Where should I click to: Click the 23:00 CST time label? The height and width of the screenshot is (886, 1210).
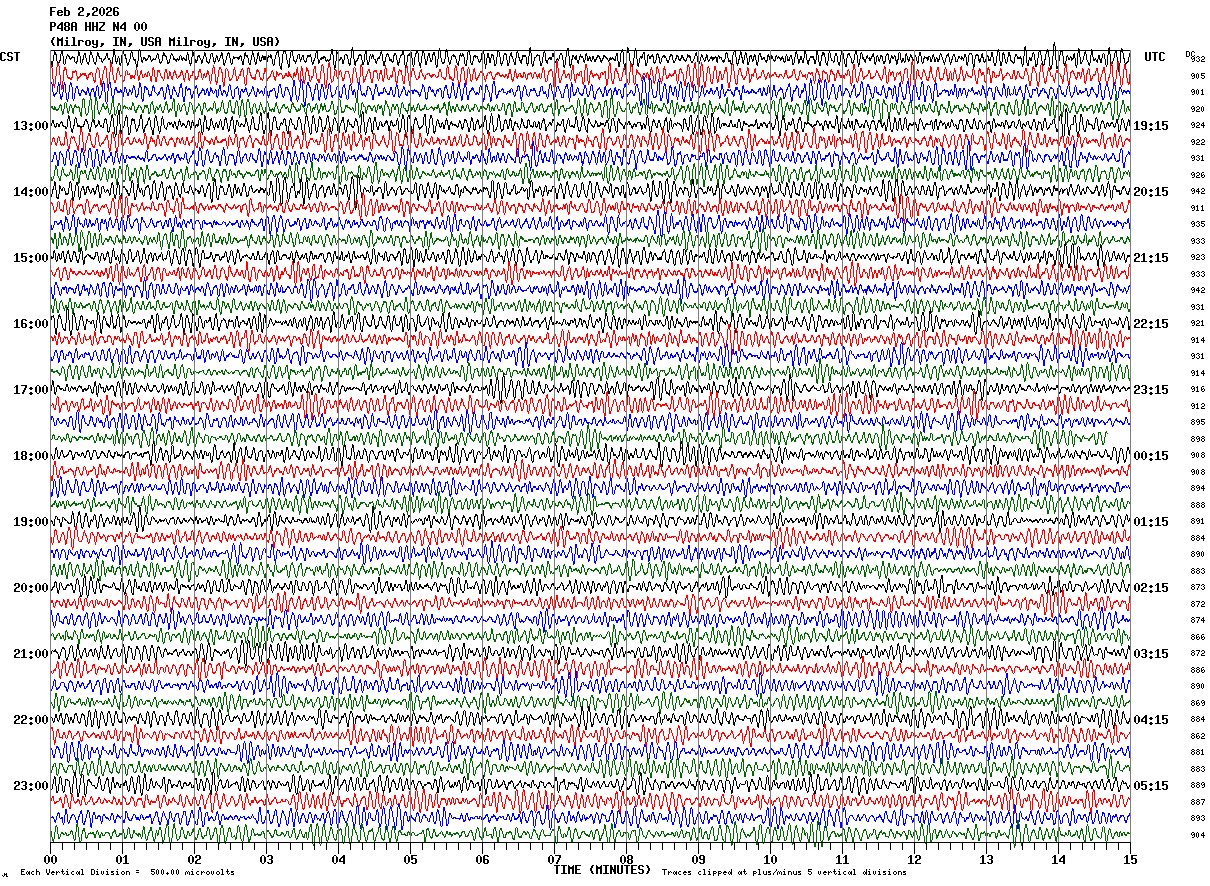tap(30, 786)
